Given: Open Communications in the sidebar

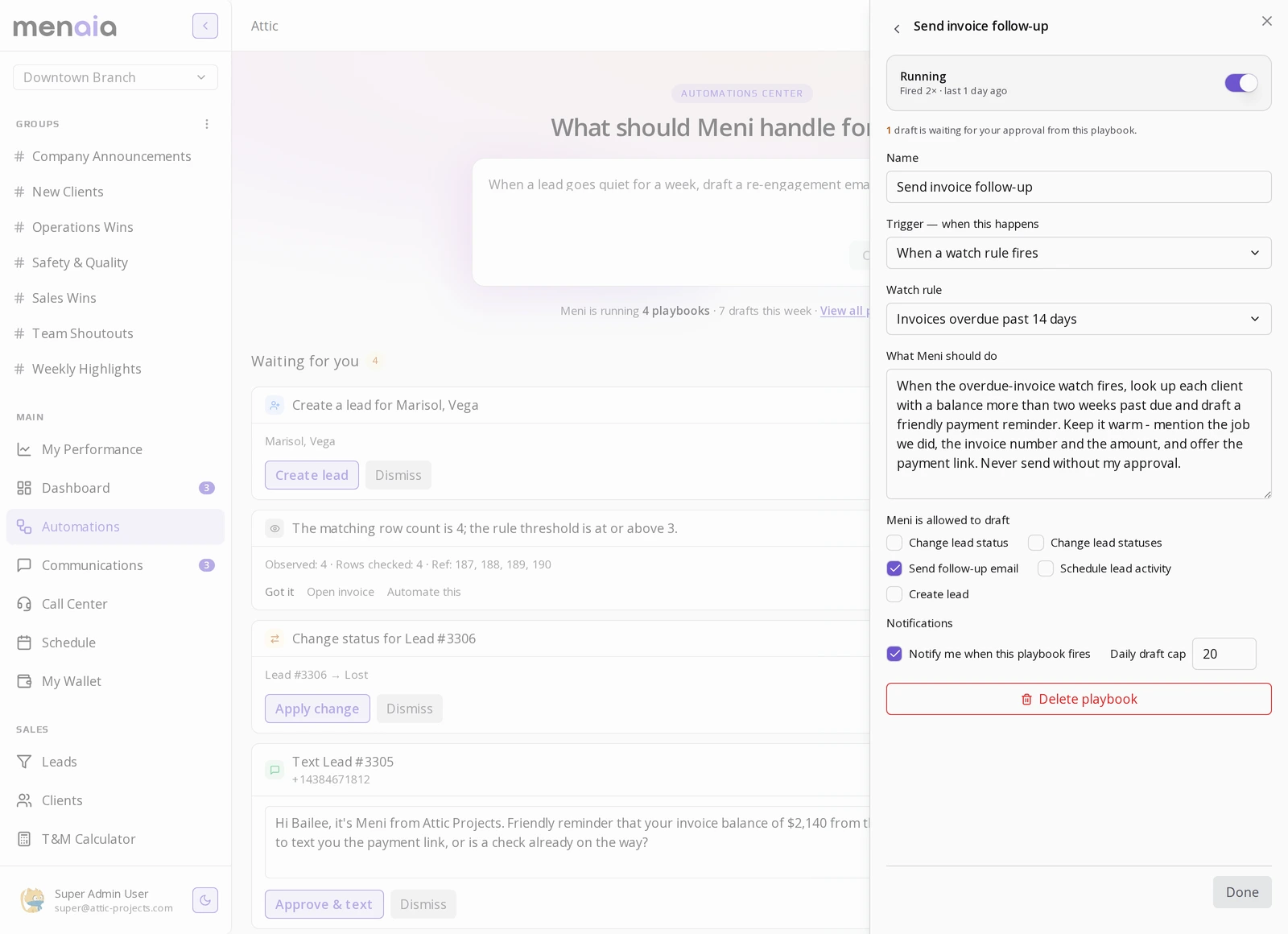Looking at the screenshot, I should [x=115, y=565].
